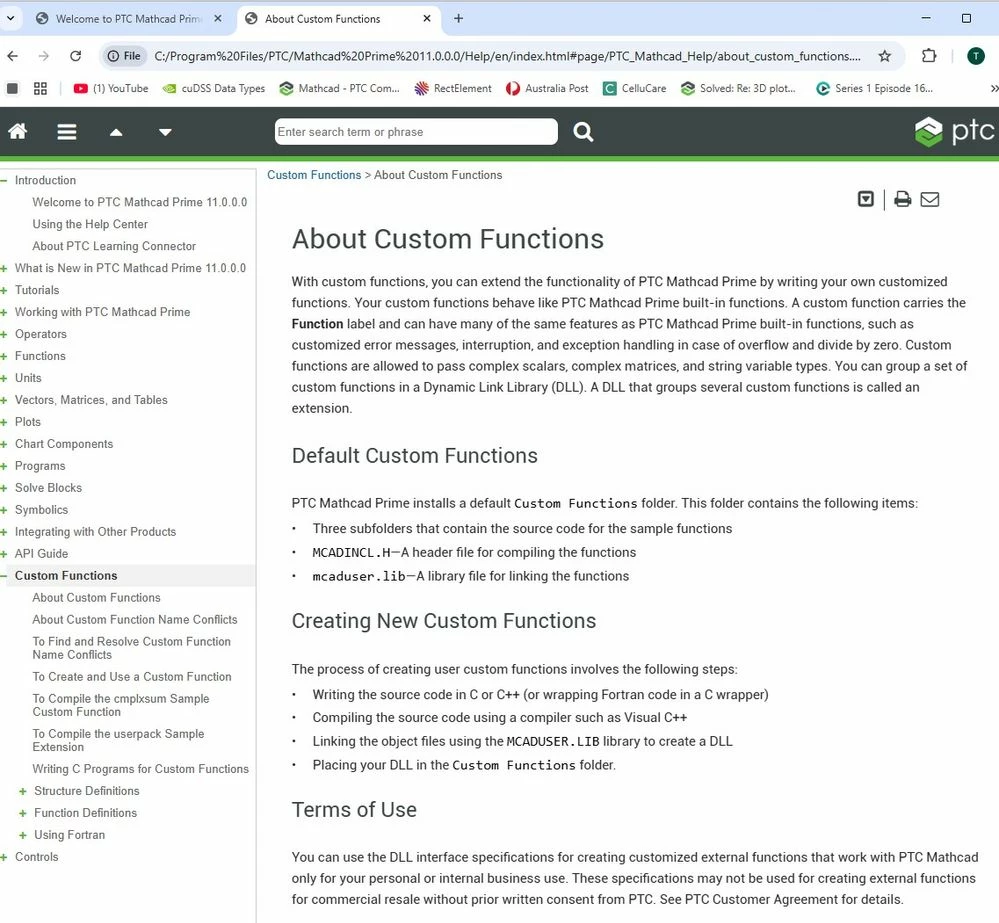999x923 pixels.
Task: Open the CelluCare bookmark
Action: click(635, 89)
